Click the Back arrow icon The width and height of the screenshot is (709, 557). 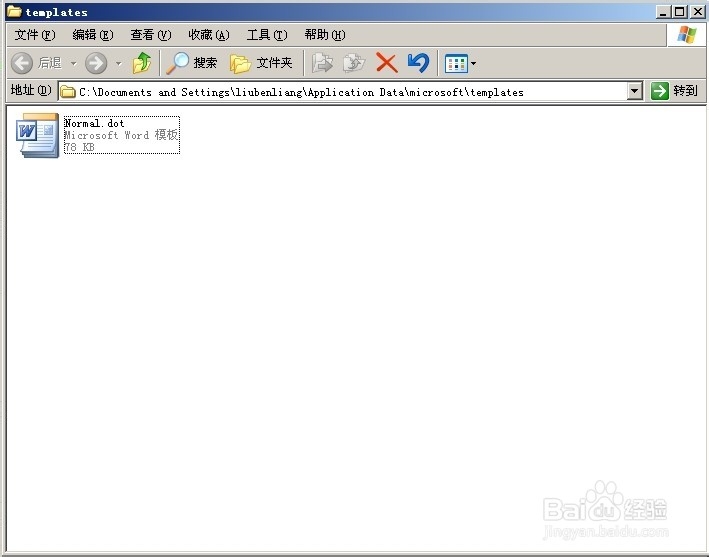22,63
